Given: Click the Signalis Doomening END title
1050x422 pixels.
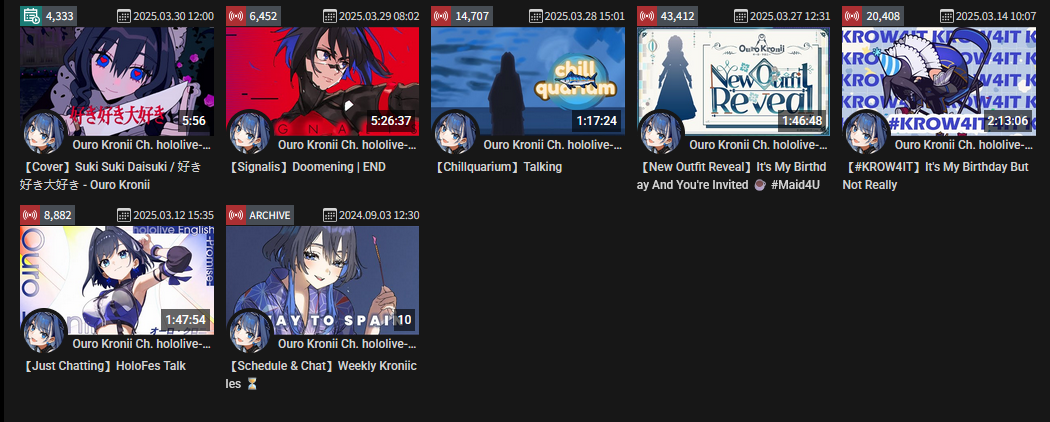Looking at the screenshot, I should point(305,167).
